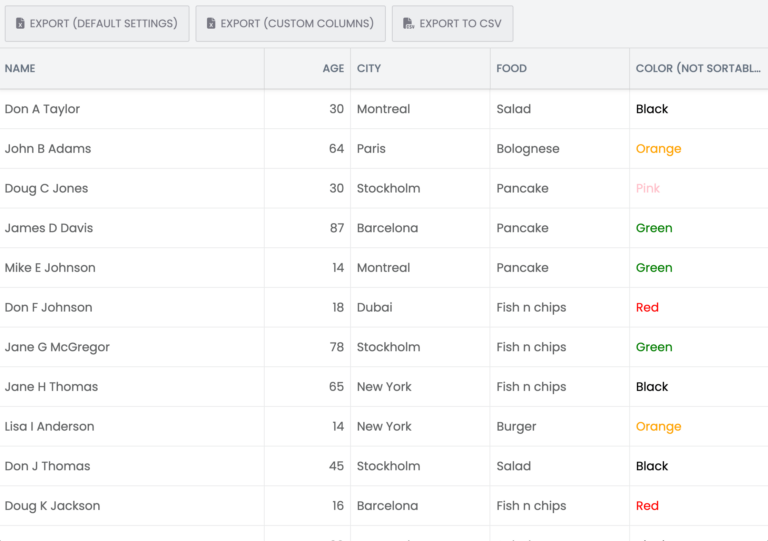The image size is (768, 541).
Task: Click Black color in Don A Taylor row
Action: point(652,109)
